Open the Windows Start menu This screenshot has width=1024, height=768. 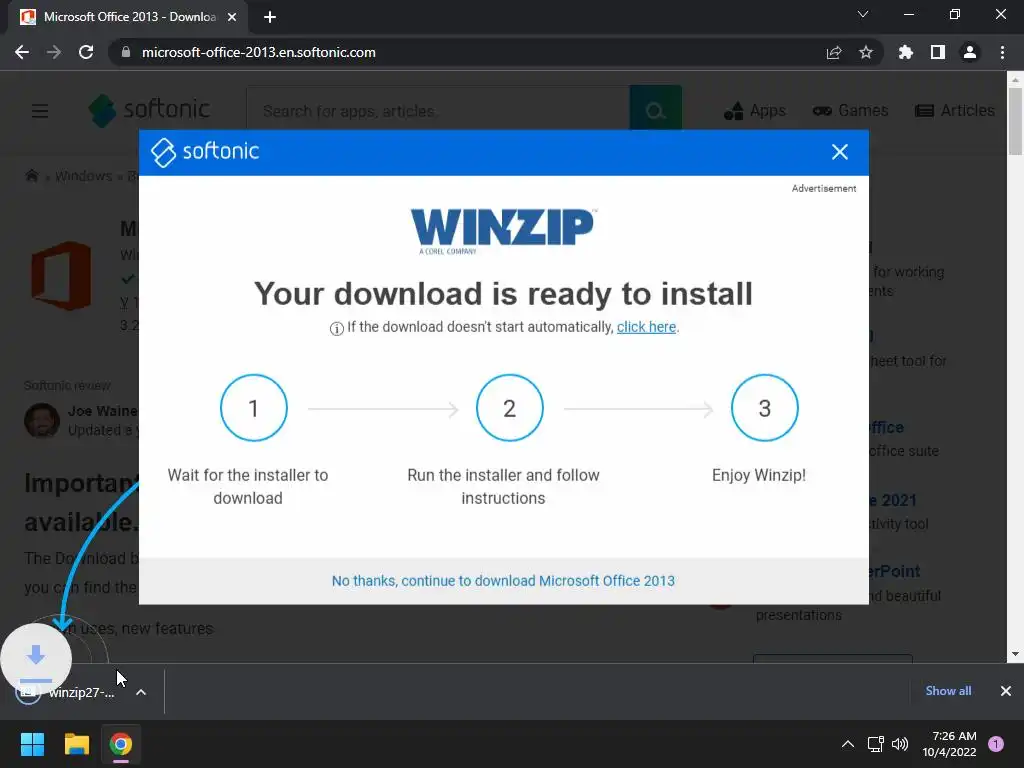point(32,744)
